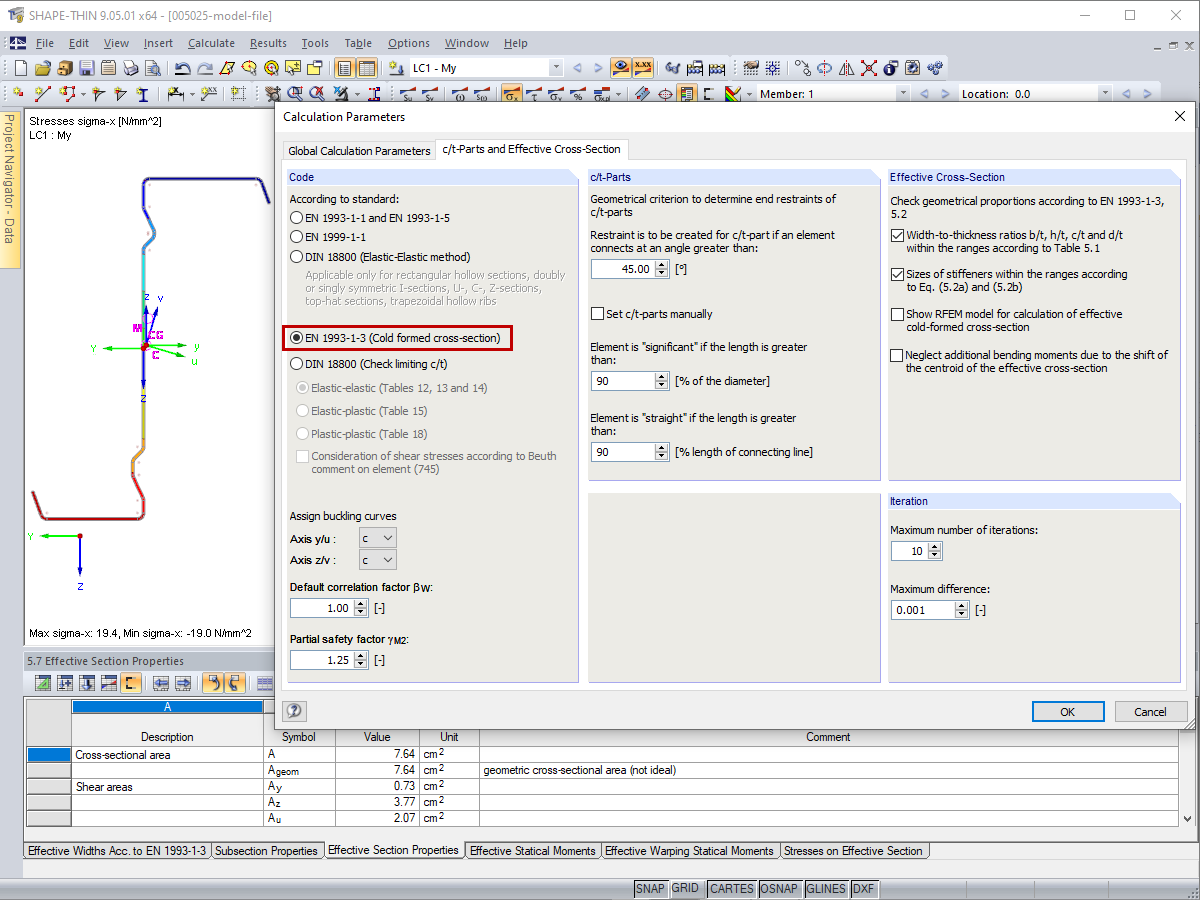Close the Calculation Parameters dialog with X
The height and width of the screenshot is (900, 1200).
tap(1178, 117)
